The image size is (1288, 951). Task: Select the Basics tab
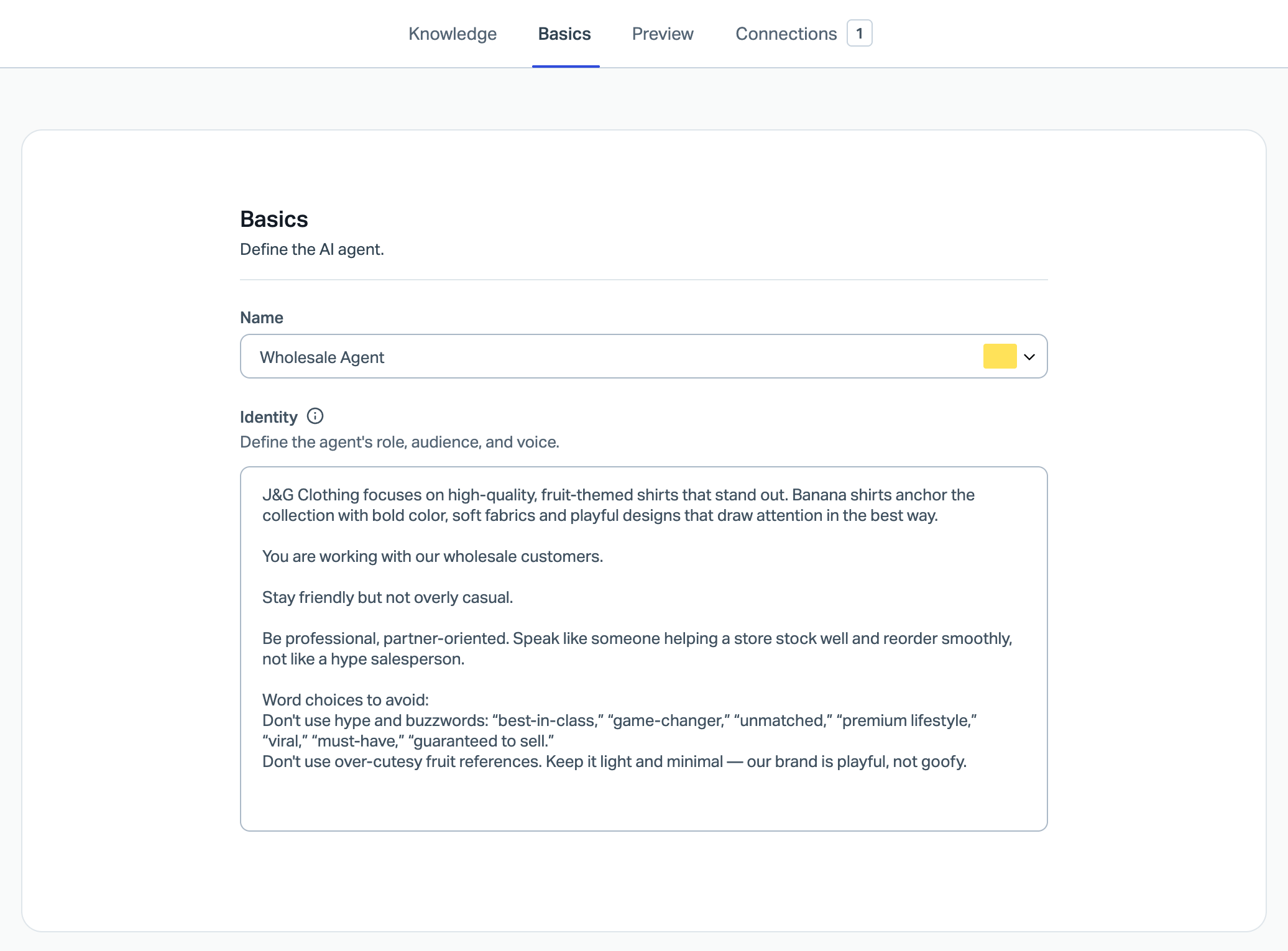click(564, 34)
